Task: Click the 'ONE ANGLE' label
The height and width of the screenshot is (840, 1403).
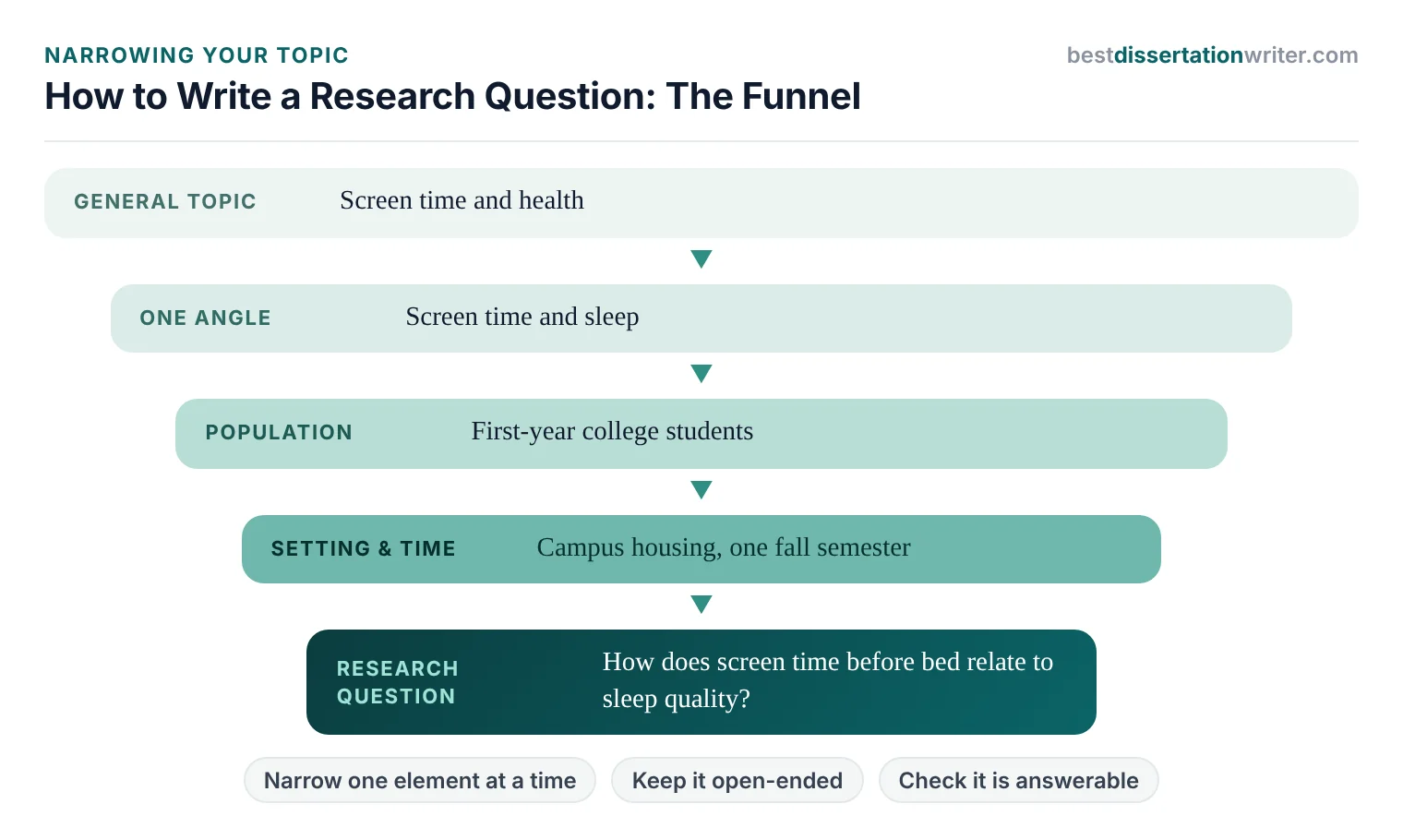Action: [206, 318]
